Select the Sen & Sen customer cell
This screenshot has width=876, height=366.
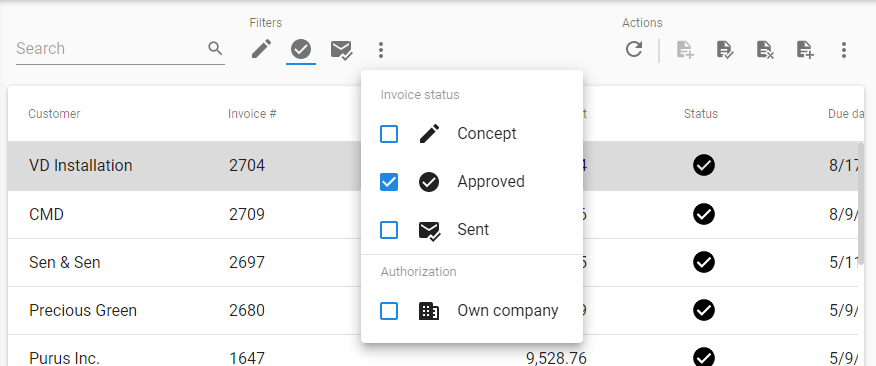[x=65, y=262]
